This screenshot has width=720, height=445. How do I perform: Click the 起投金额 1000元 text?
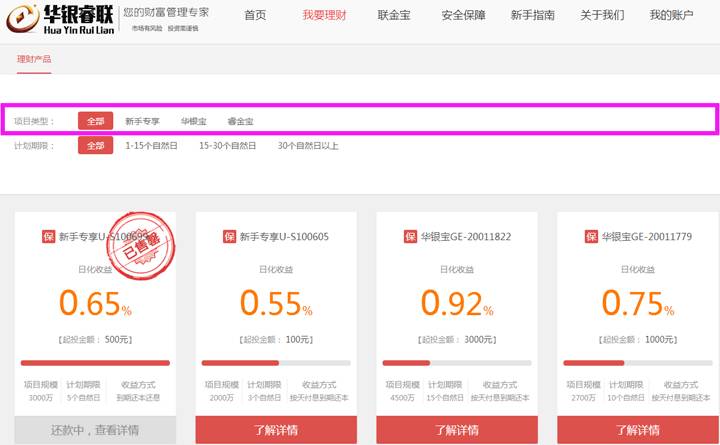coord(638,340)
